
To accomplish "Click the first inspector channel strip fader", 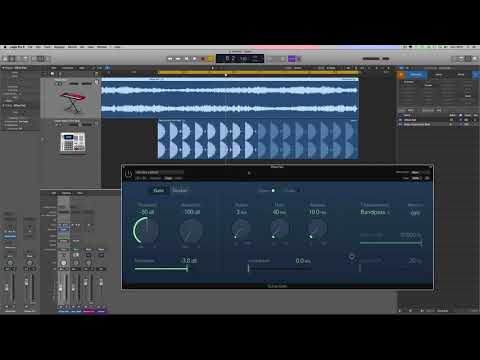I will 6,287.
